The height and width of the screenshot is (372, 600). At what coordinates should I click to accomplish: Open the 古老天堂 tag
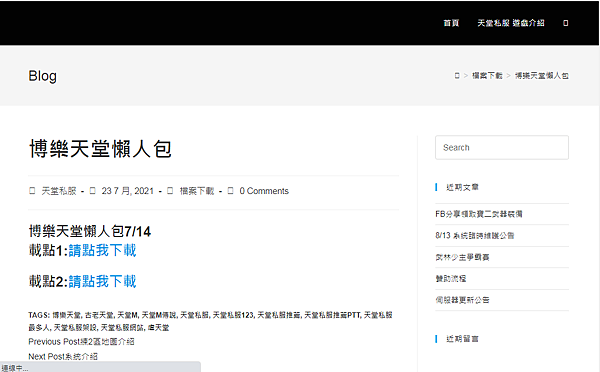(99, 315)
